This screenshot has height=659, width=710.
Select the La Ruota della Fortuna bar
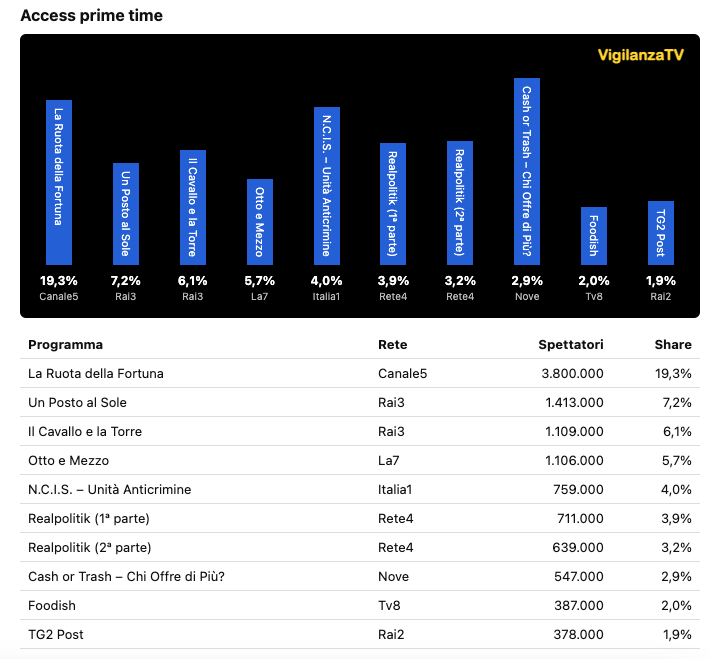coord(59,182)
